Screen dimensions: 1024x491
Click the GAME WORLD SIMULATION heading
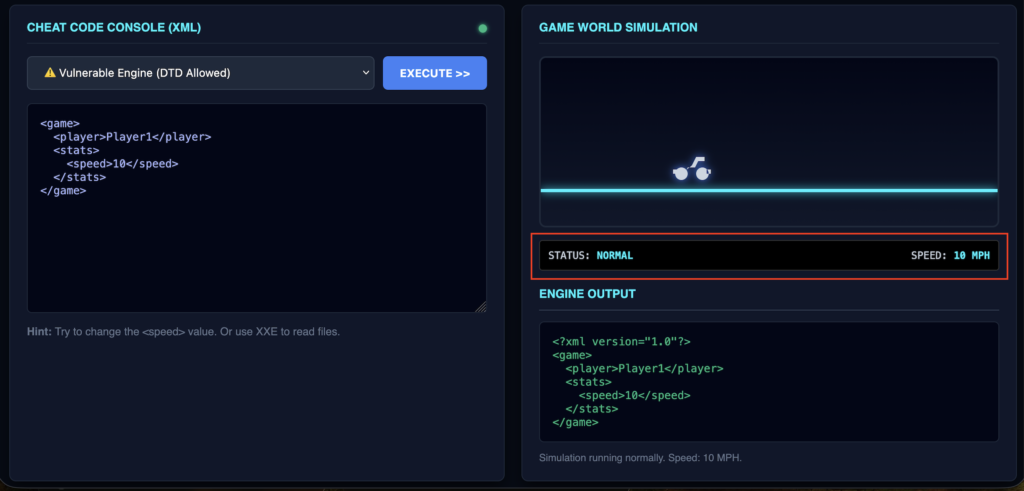coord(618,28)
